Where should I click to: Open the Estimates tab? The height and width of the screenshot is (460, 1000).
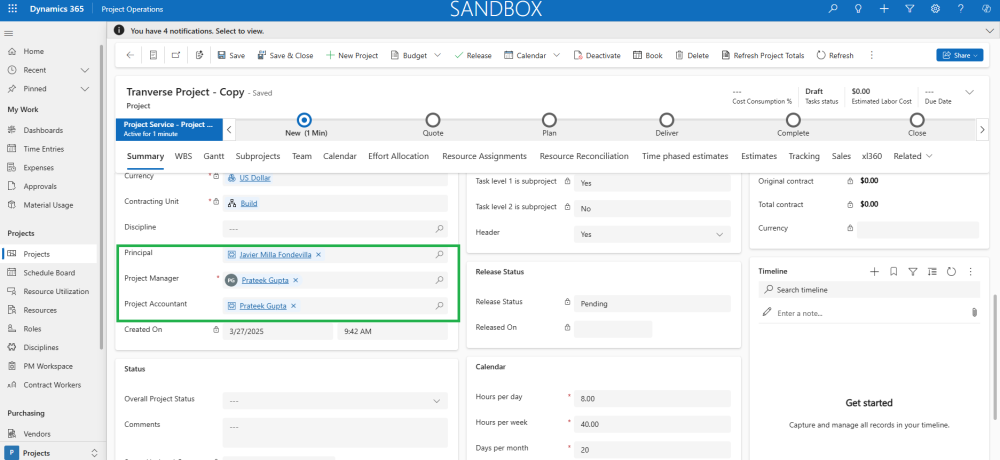pyautogui.click(x=758, y=156)
